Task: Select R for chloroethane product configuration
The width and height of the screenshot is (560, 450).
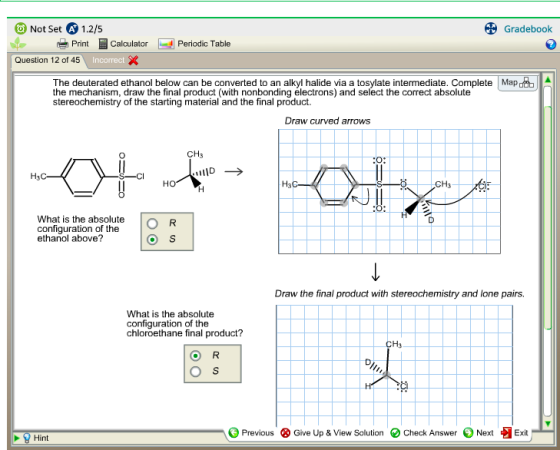Action: (195, 356)
